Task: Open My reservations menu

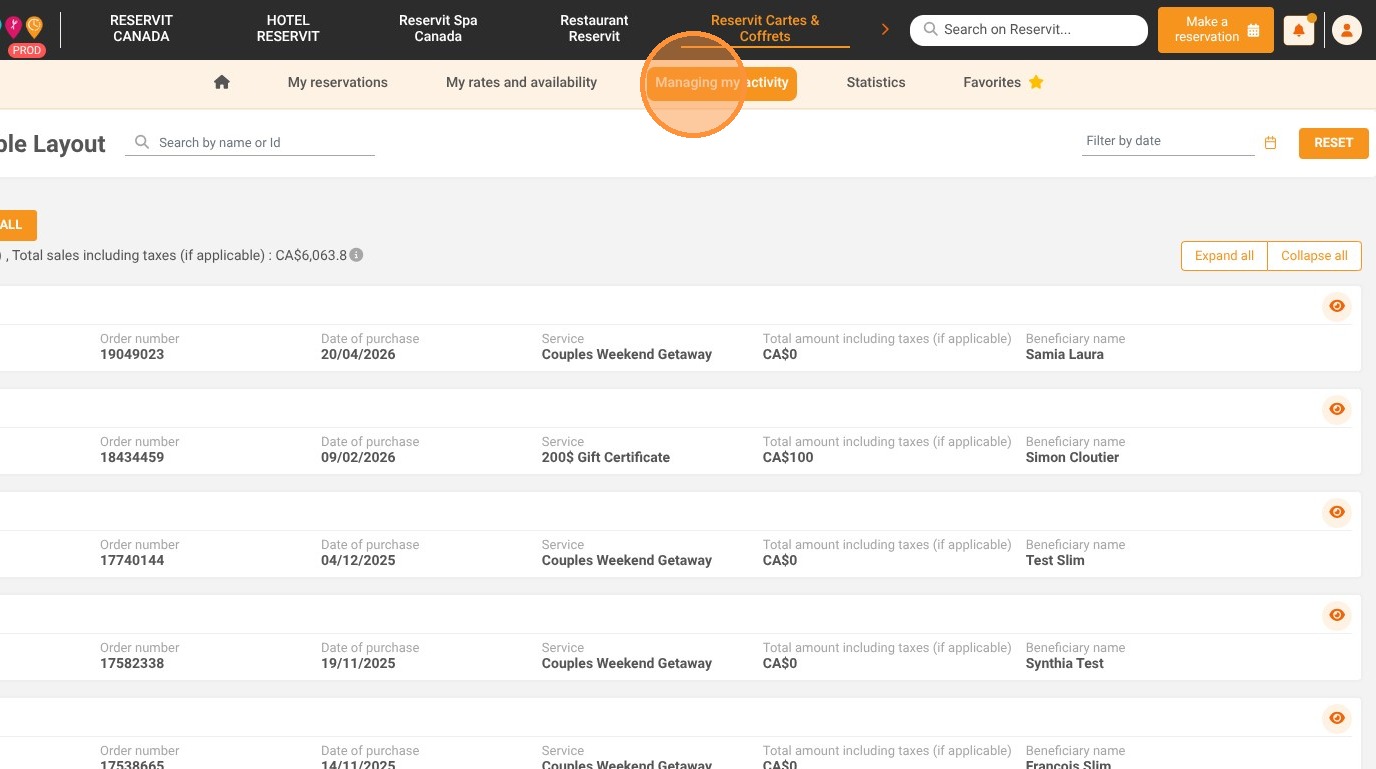Action: click(338, 83)
